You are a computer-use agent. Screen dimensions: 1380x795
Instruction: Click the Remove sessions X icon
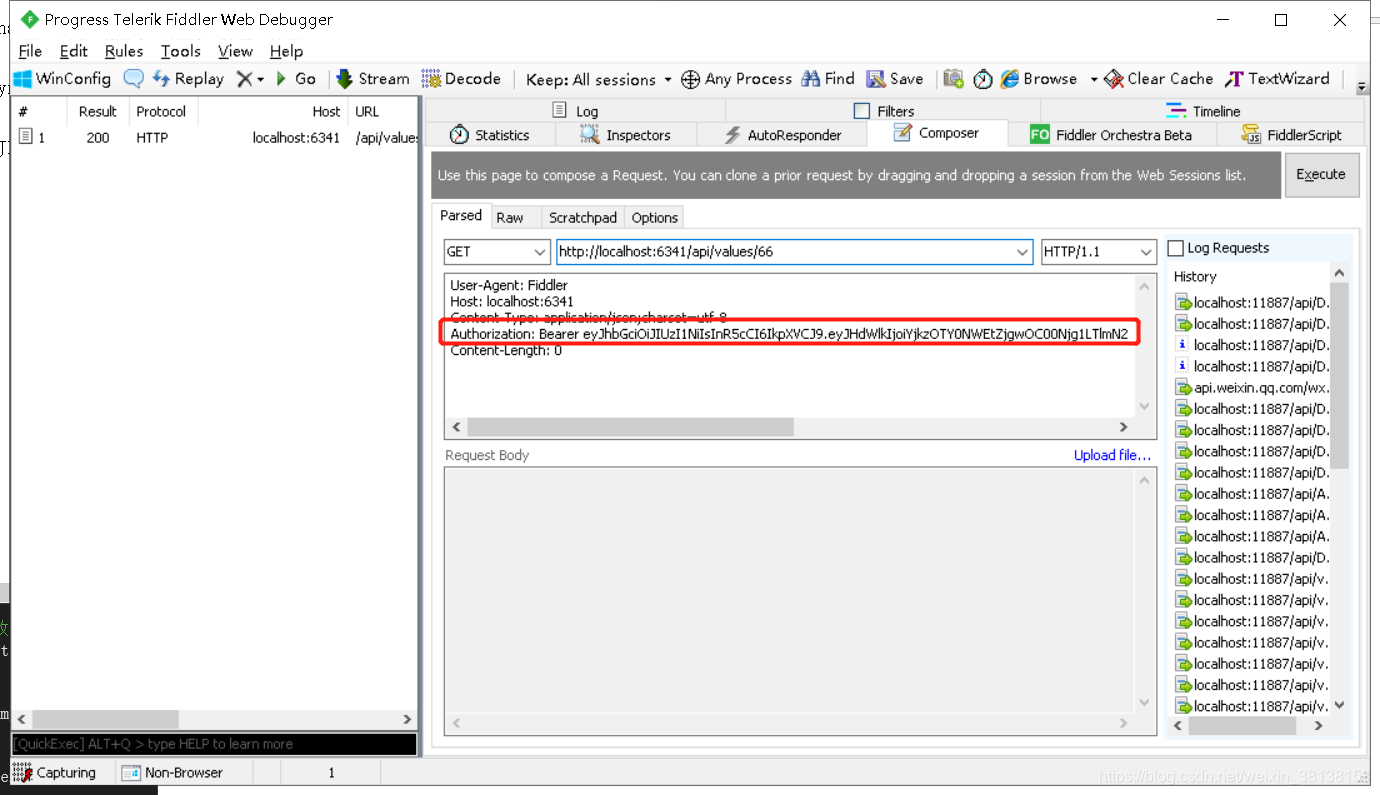(x=243, y=79)
